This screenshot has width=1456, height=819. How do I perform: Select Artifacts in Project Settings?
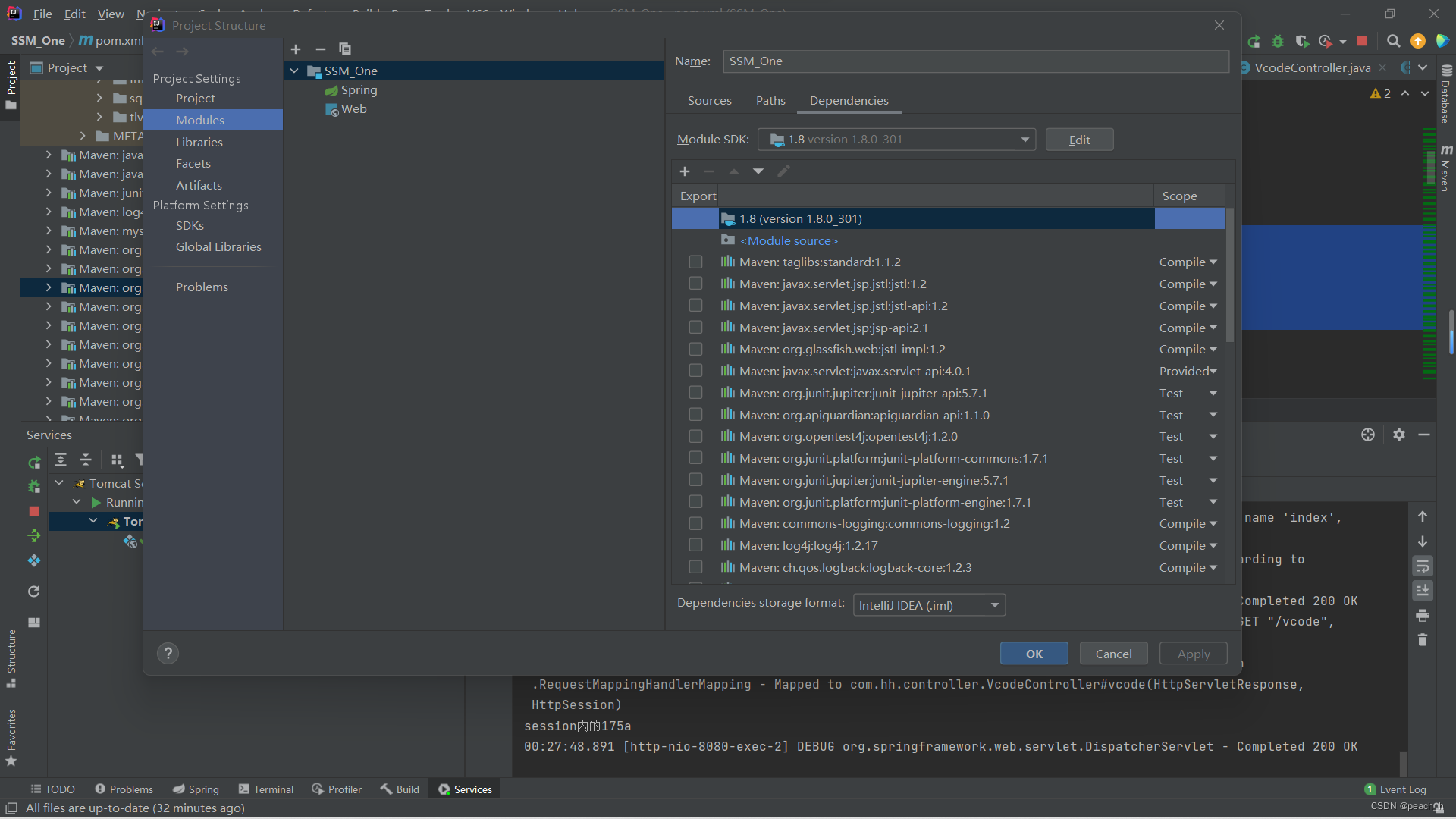pyautogui.click(x=199, y=185)
